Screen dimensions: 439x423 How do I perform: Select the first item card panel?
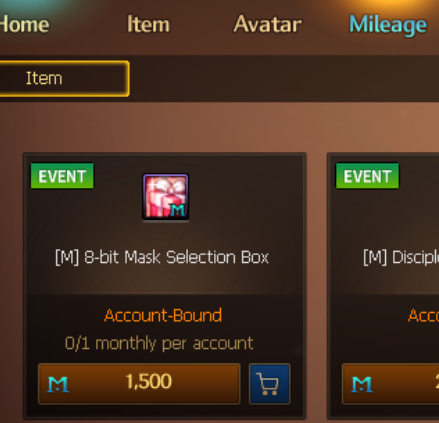[x=165, y=286]
